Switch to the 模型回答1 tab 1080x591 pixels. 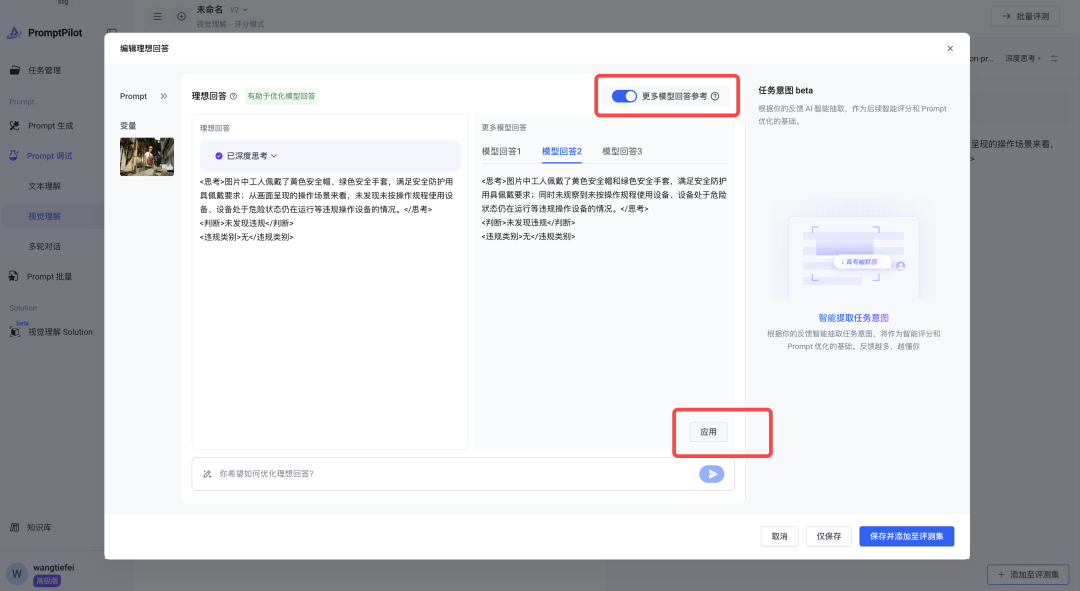pos(501,151)
